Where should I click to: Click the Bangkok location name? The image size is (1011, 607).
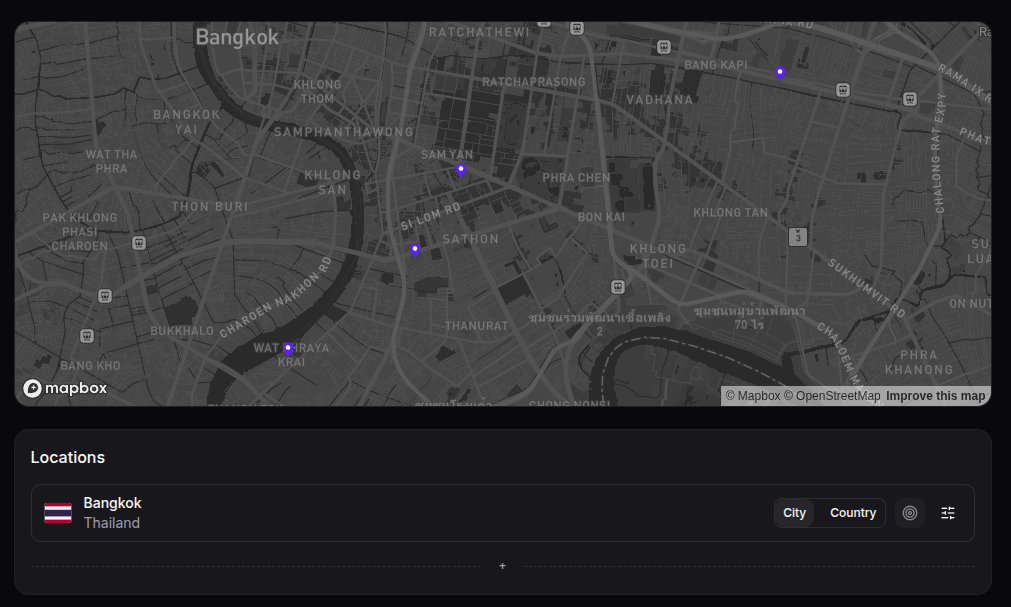tap(112, 503)
